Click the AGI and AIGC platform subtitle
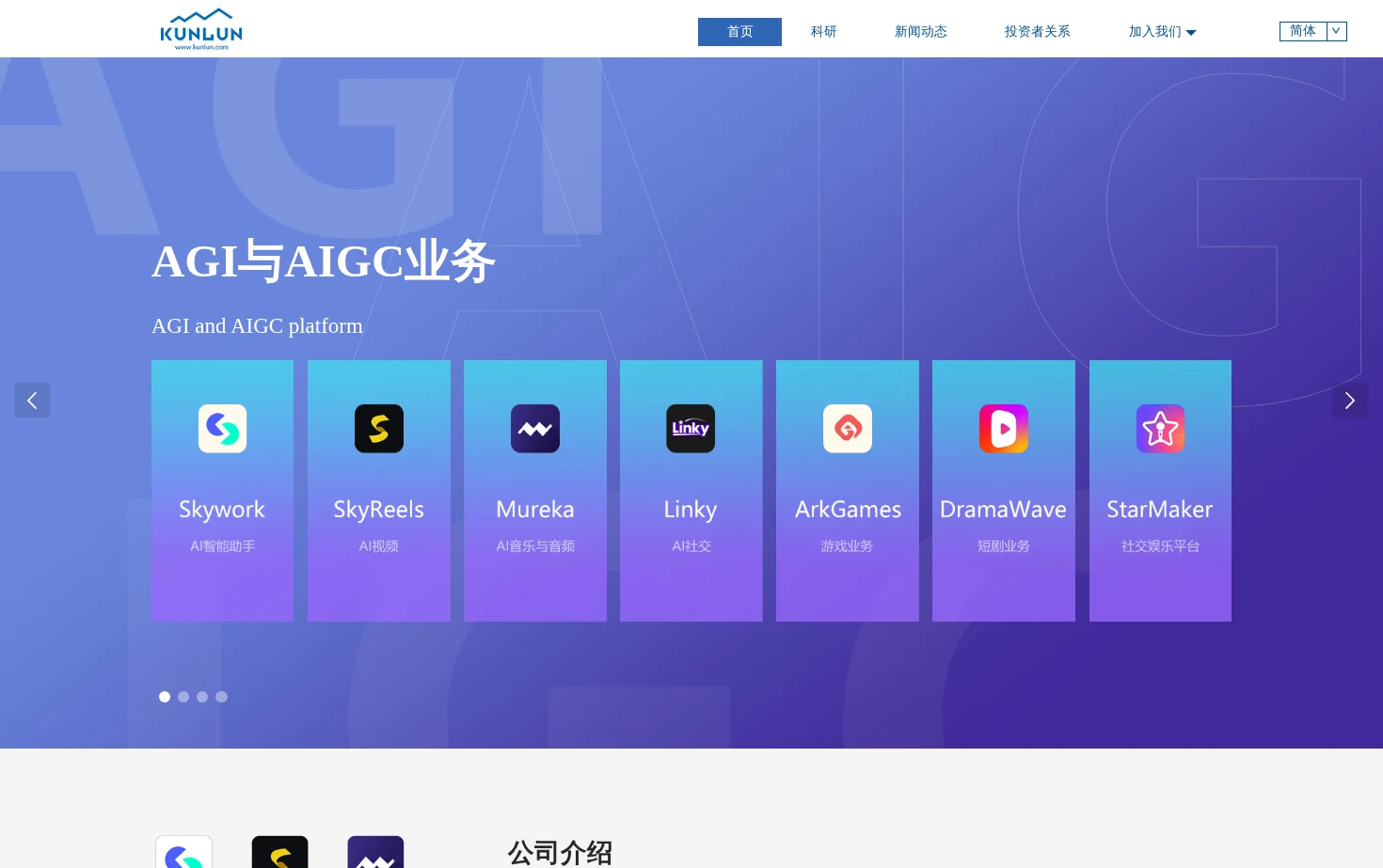The height and width of the screenshot is (868, 1383). [x=257, y=326]
